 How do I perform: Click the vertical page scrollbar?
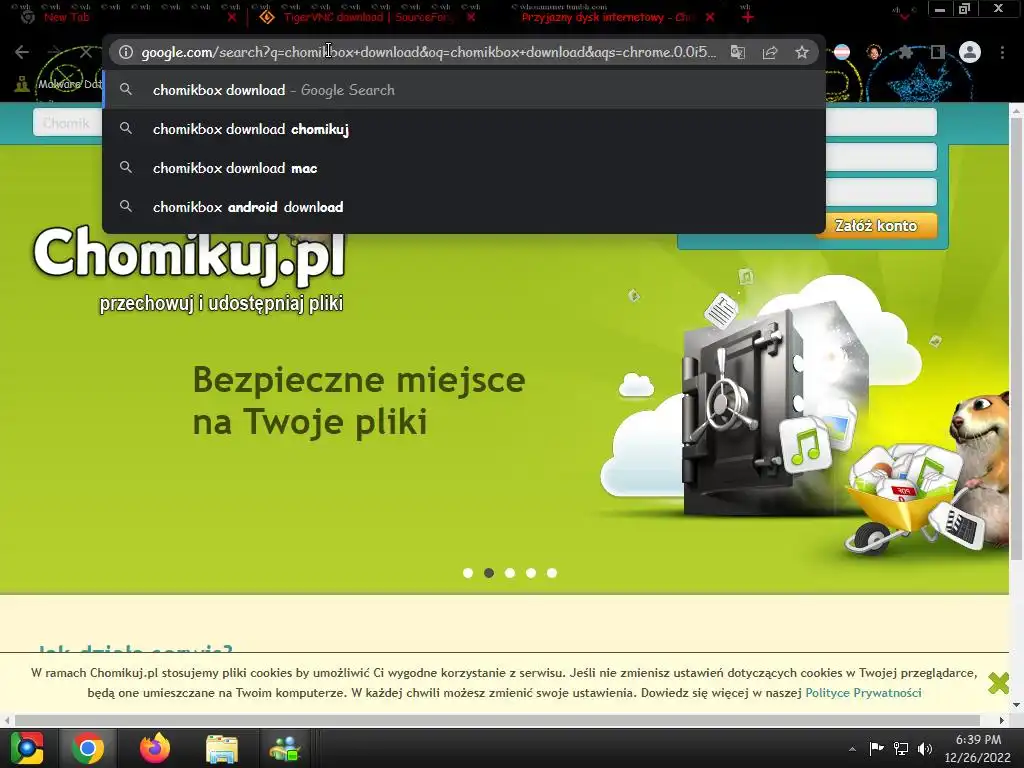tap(1016, 340)
